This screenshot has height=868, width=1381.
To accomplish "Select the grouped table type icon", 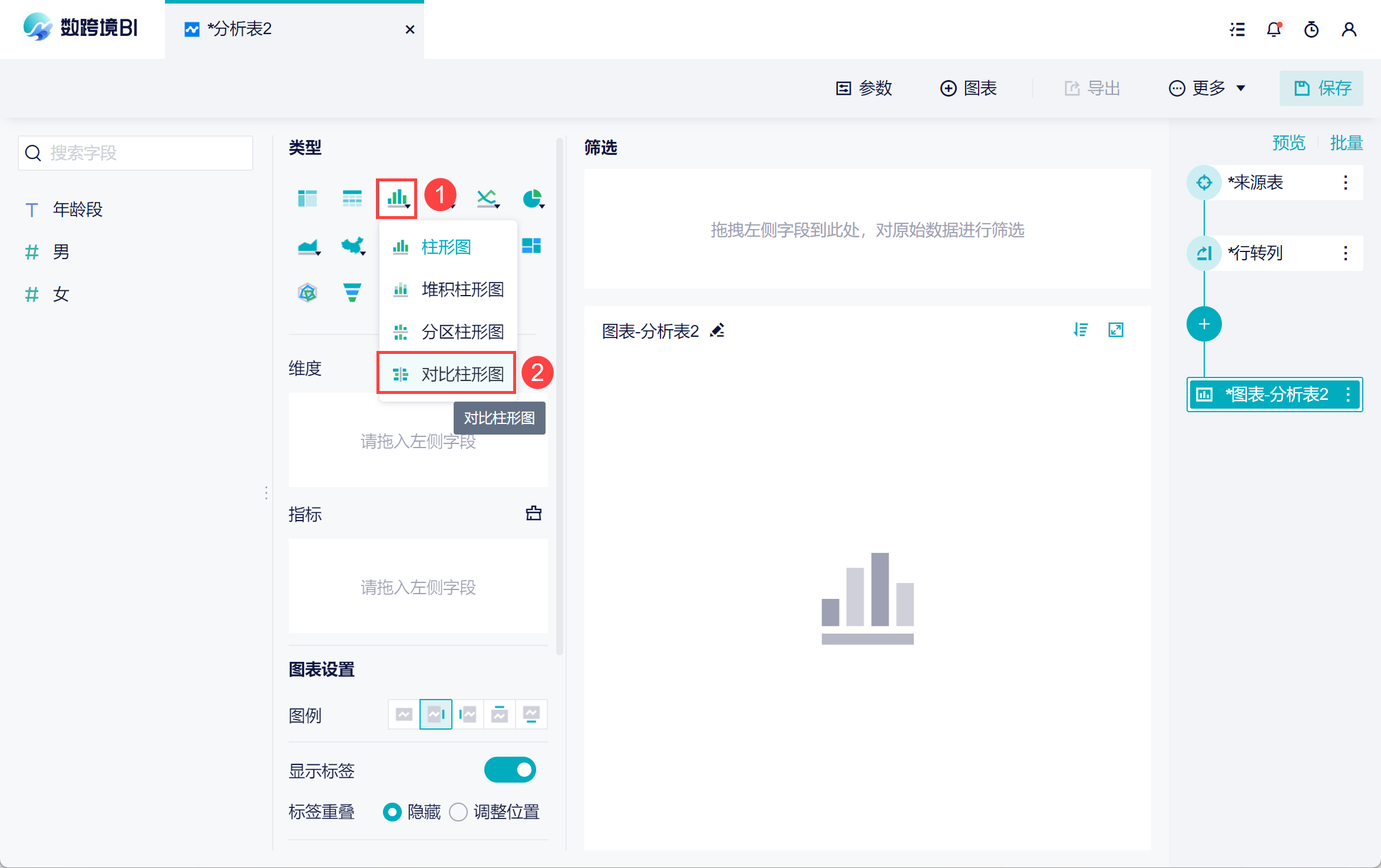I will (x=308, y=198).
